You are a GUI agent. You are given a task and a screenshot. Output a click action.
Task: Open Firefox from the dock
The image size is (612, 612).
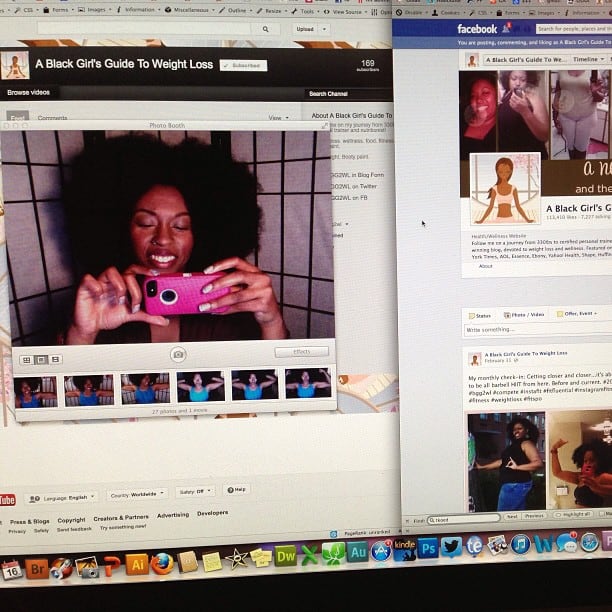pyautogui.click(x=163, y=564)
